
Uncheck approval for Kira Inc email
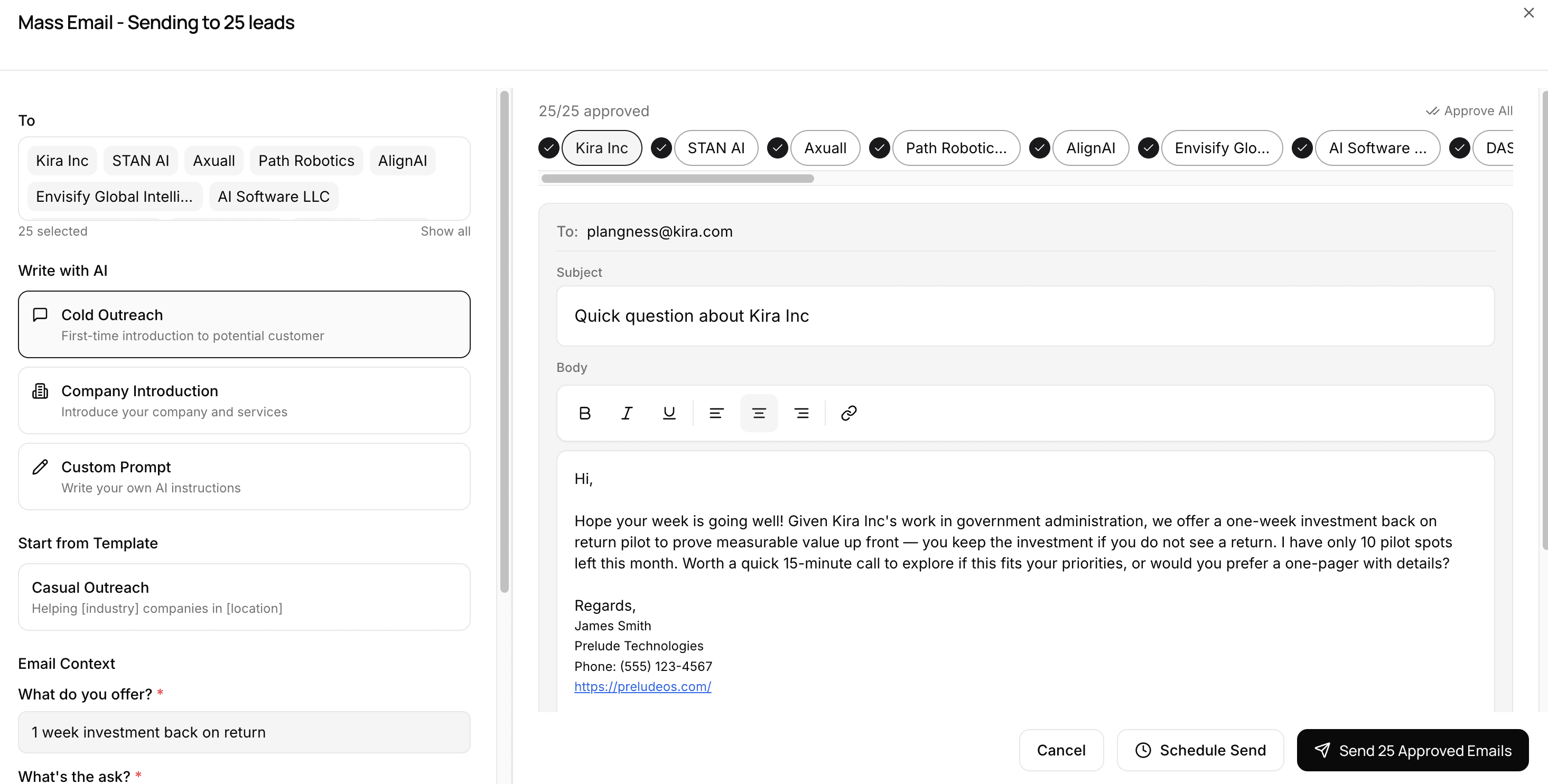548,148
